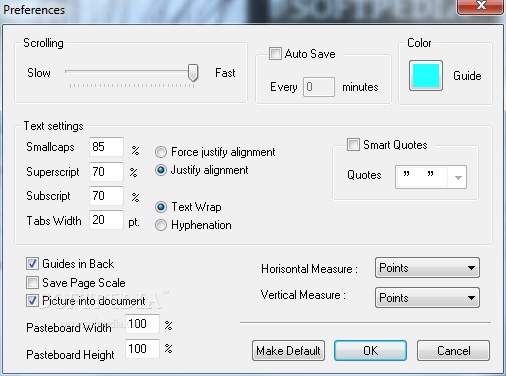
Task: Click the Make Default button
Action: 288,351
